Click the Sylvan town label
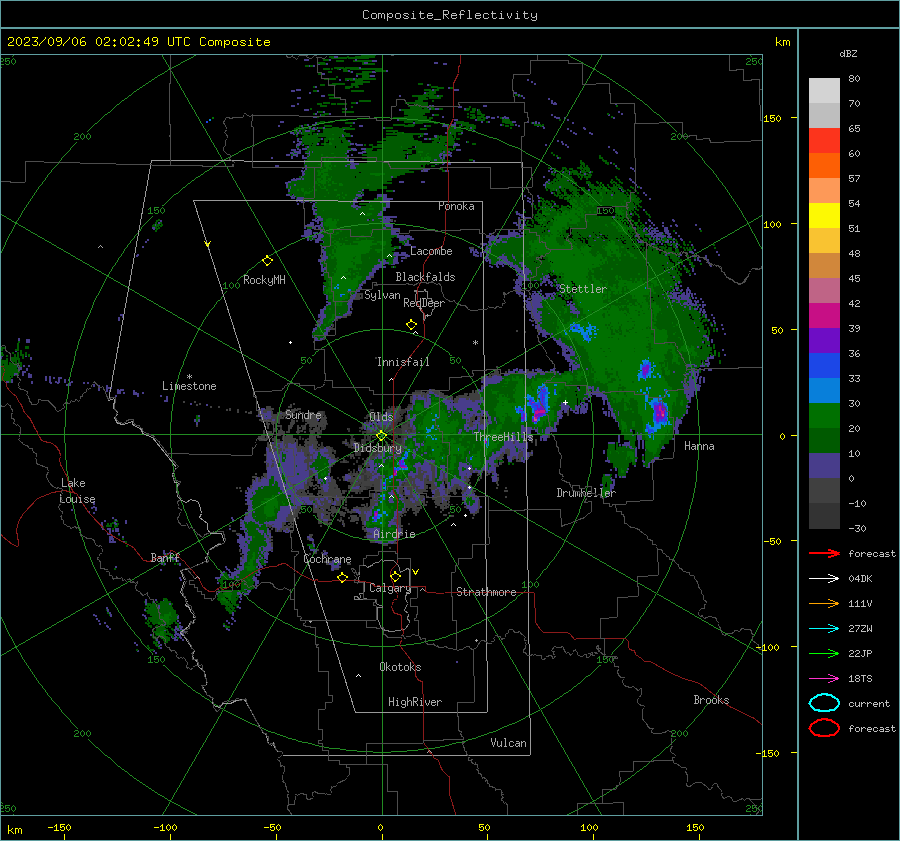 (382, 295)
